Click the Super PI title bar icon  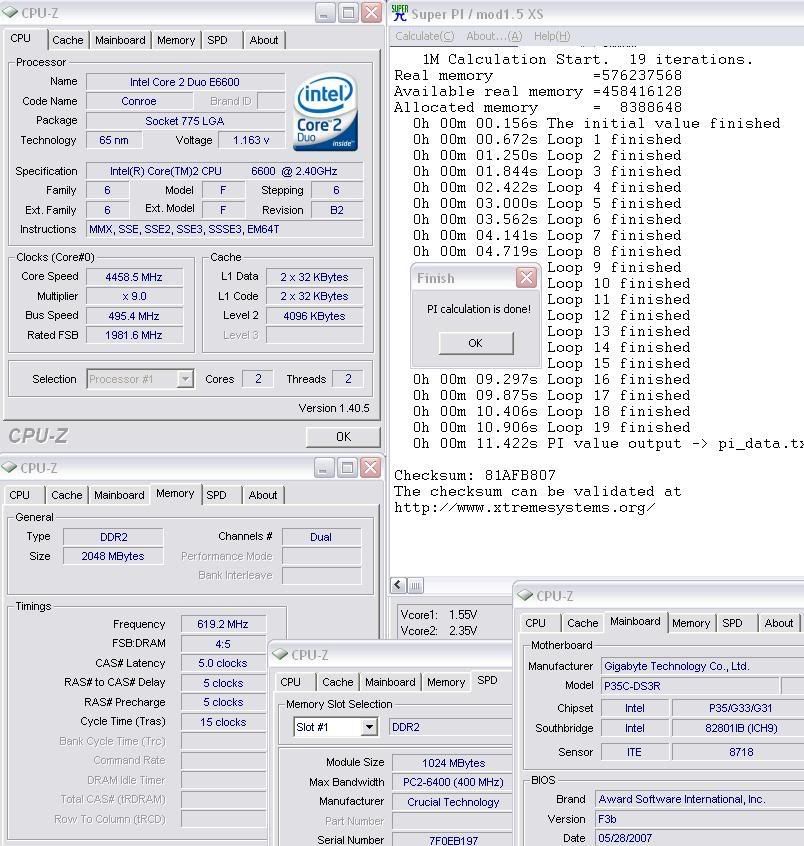point(399,13)
